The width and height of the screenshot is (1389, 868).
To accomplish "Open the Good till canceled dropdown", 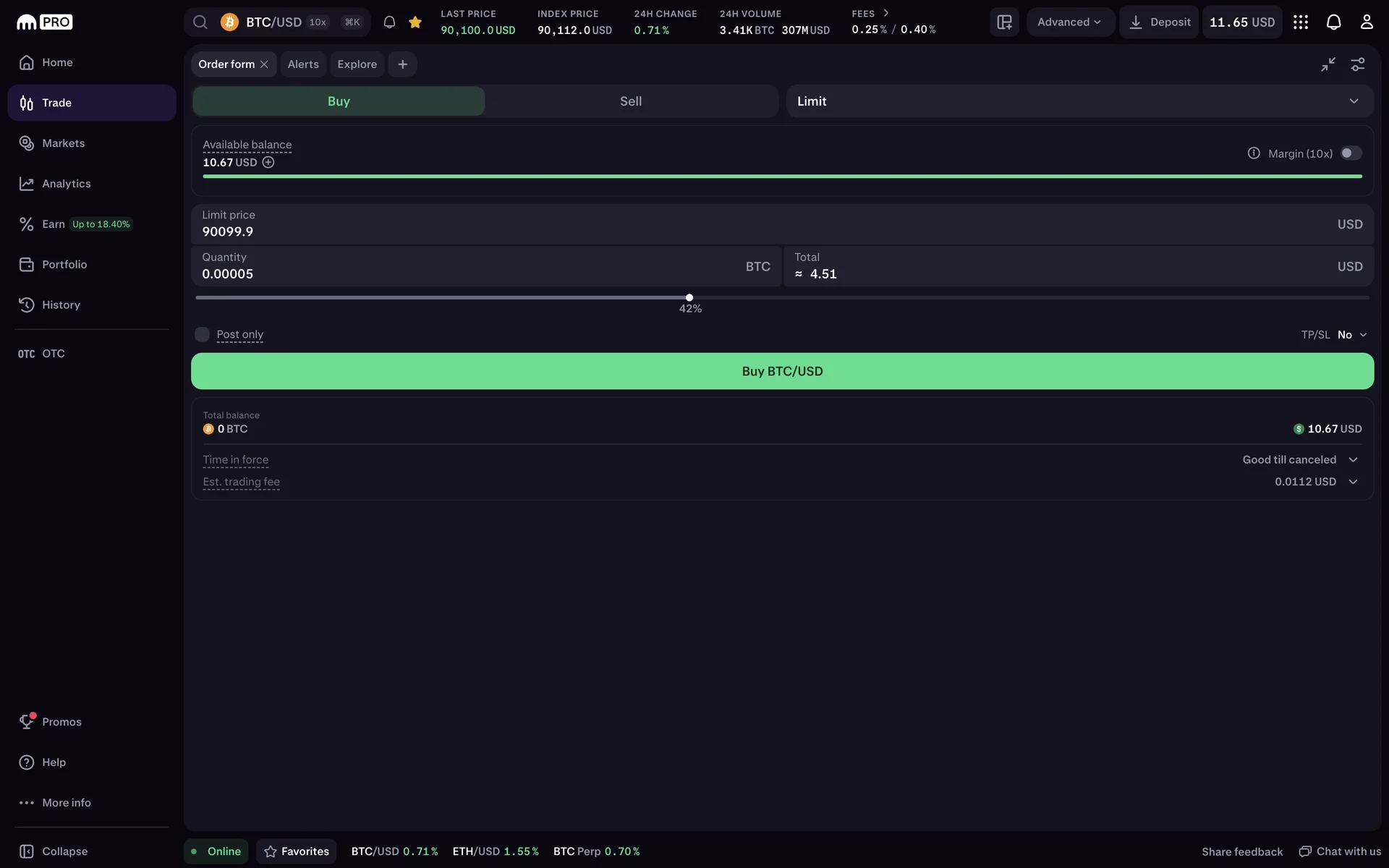I will [x=1299, y=460].
